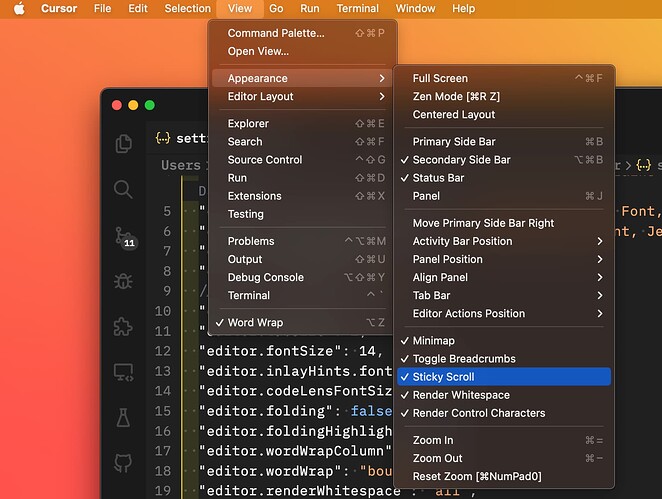Image resolution: width=662 pixels, height=499 pixels.
Task: Open the Go menu
Action: [x=276, y=8]
